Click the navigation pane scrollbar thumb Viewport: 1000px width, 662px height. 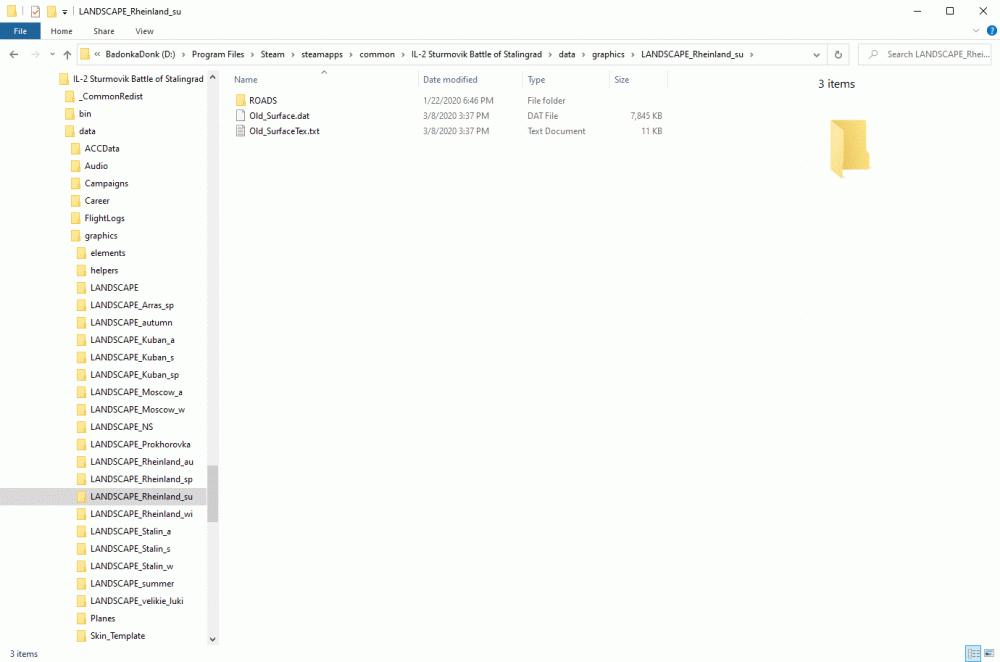coord(212,494)
